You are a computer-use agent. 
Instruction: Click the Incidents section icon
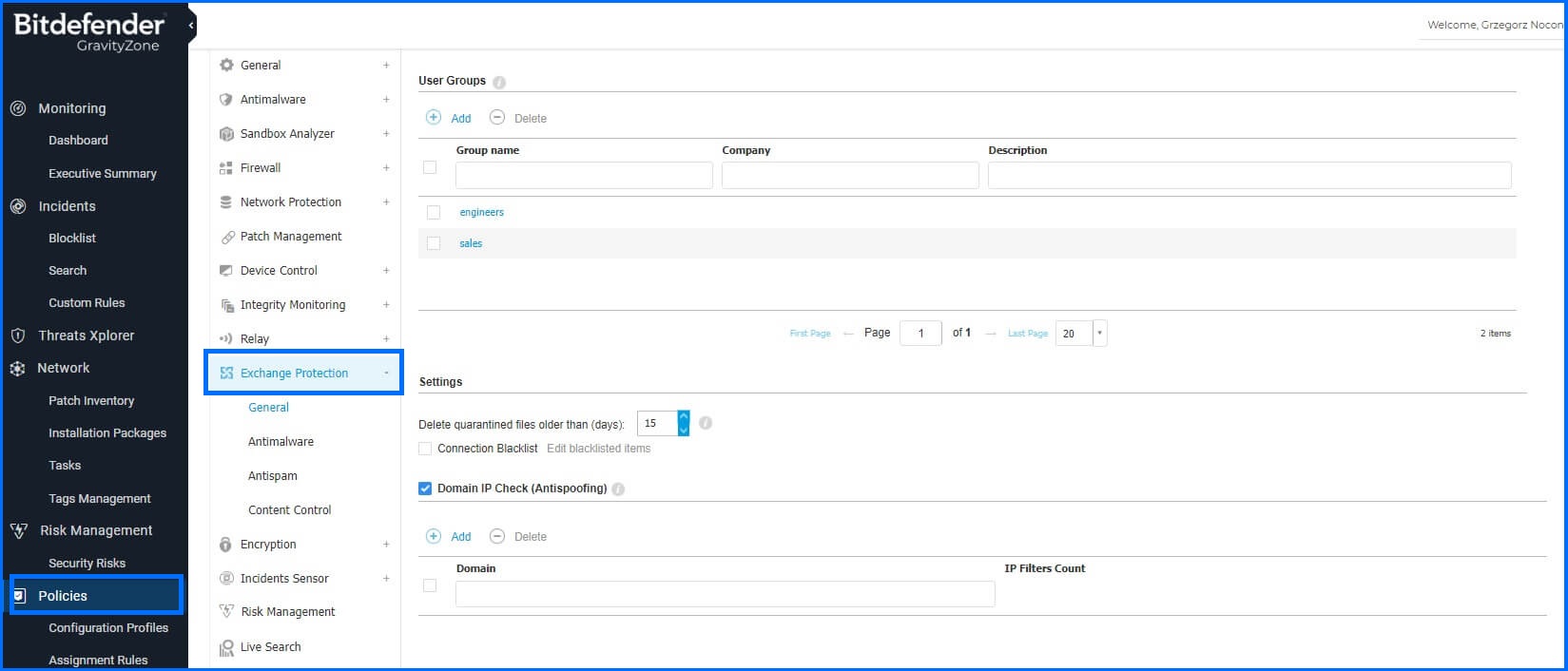18,206
